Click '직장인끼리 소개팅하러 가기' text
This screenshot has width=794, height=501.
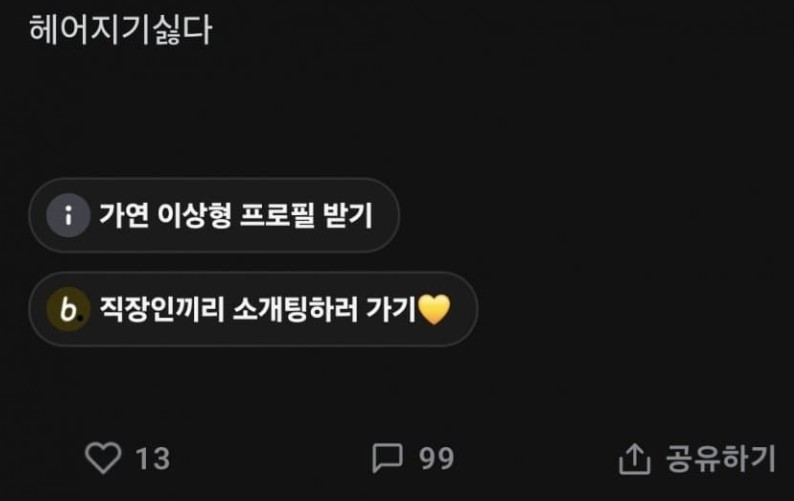pos(258,309)
